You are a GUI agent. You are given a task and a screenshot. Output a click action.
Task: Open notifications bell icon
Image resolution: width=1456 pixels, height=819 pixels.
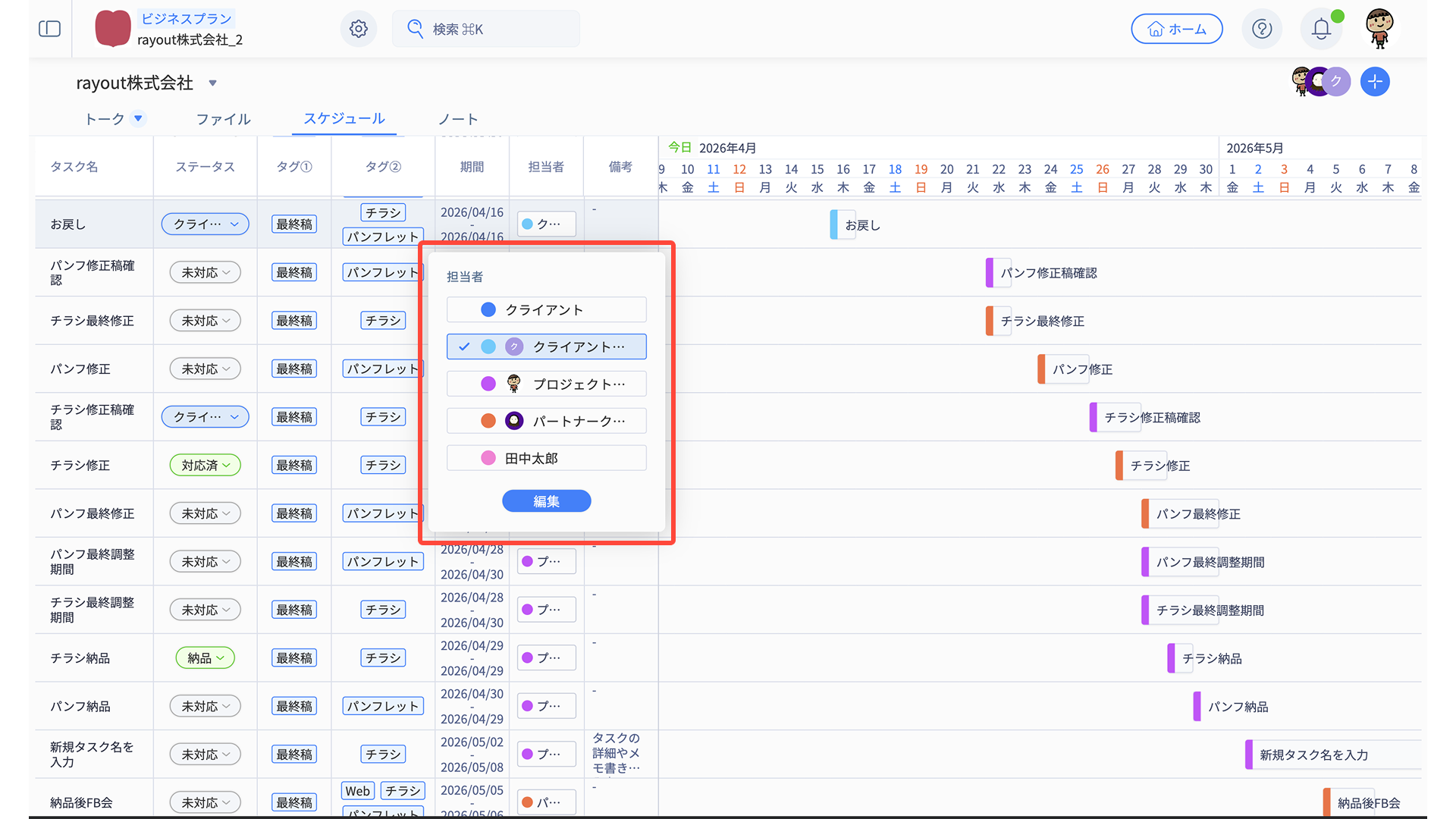[x=1321, y=29]
